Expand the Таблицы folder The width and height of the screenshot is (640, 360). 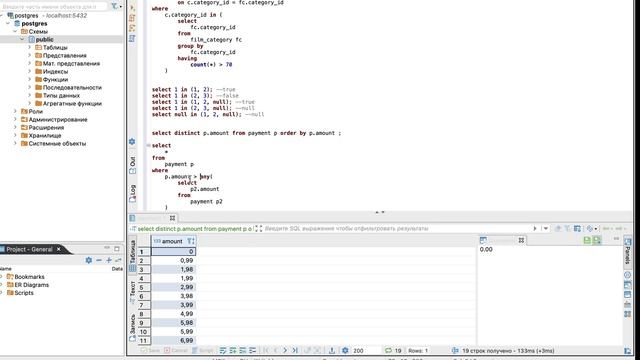(30, 47)
